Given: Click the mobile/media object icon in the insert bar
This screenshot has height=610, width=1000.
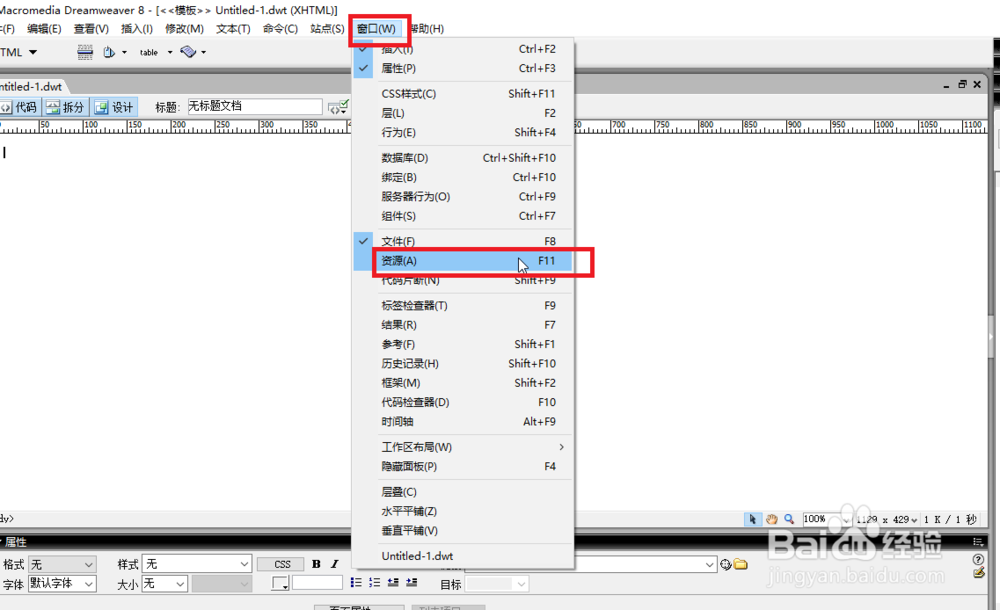Looking at the screenshot, I should [x=109, y=52].
